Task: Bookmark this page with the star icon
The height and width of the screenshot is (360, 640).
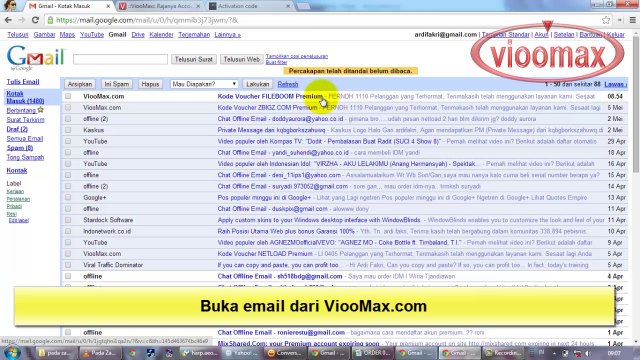Action: [x=606, y=20]
